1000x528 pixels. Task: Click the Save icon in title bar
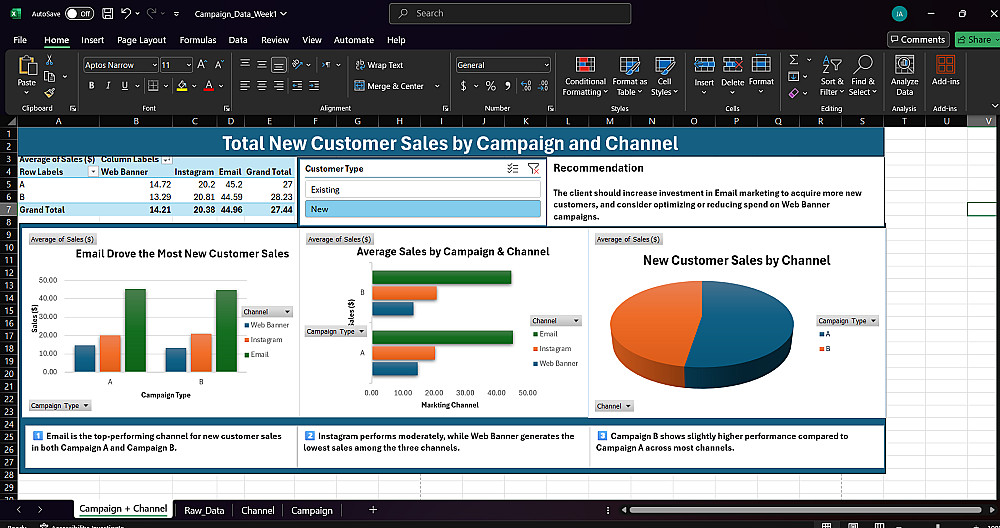tap(105, 14)
